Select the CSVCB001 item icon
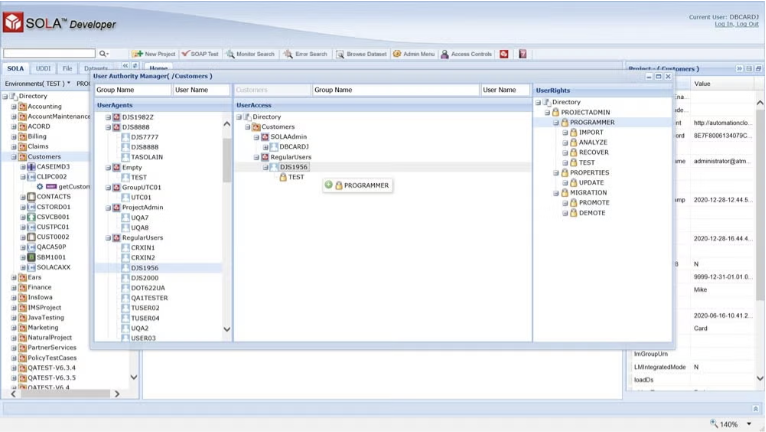The image size is (766, 432). click(31, 217)
